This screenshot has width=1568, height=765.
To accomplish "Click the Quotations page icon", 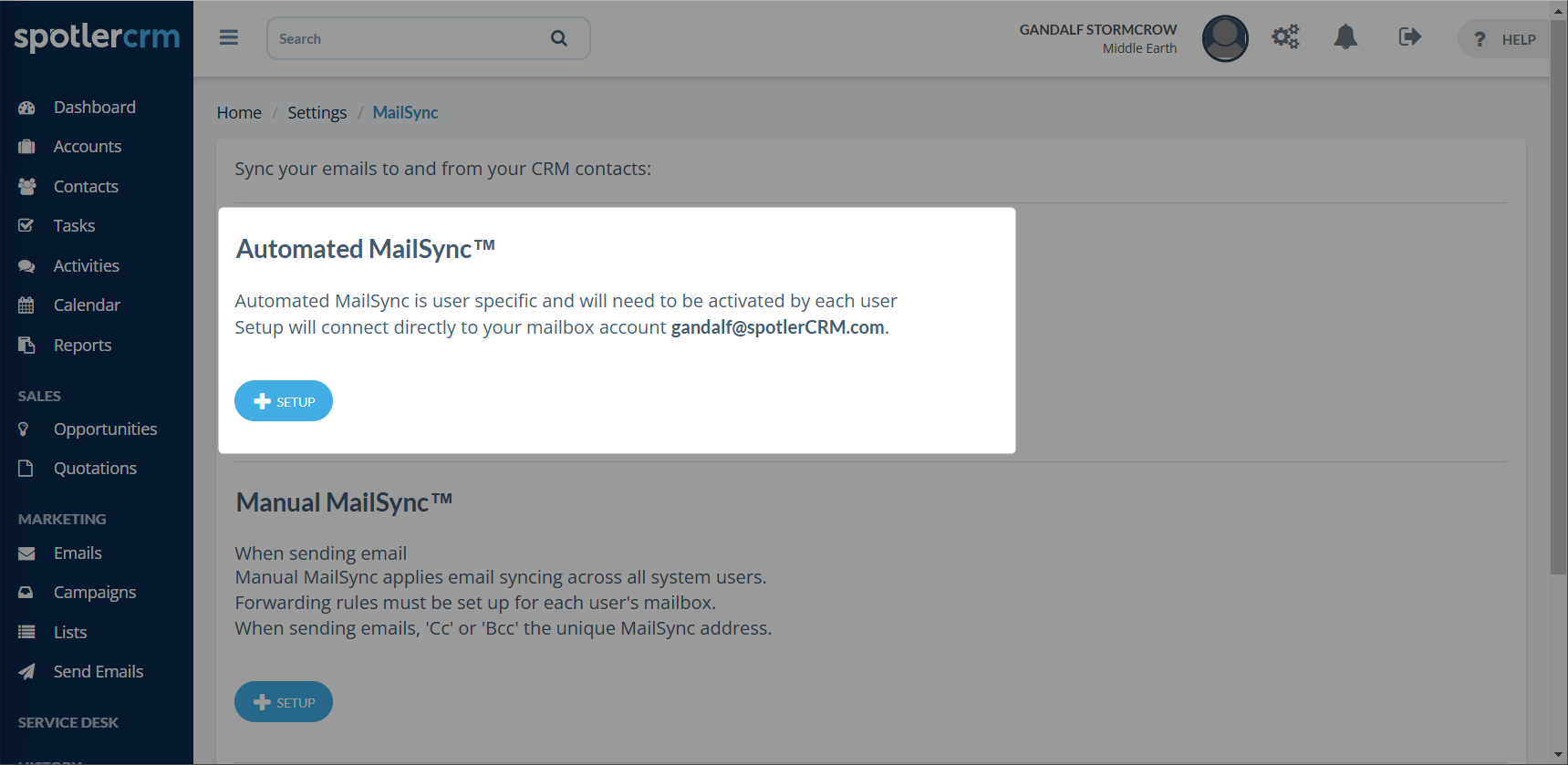I will click(26, 468).
